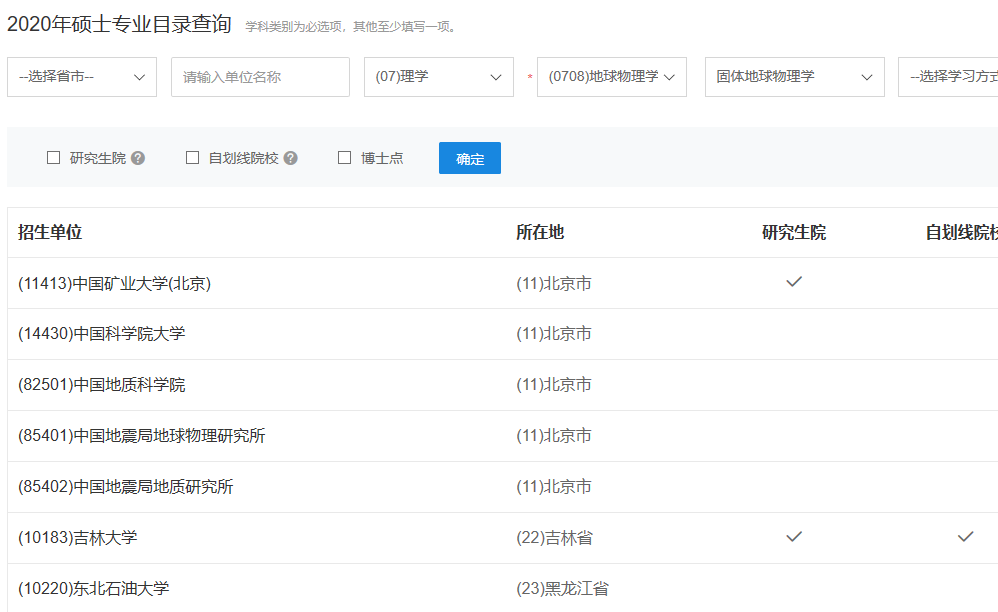Click the 研究生院 checkmark for 吉林大学
This screenshot has width=998, height=612.
pos(794,537)
